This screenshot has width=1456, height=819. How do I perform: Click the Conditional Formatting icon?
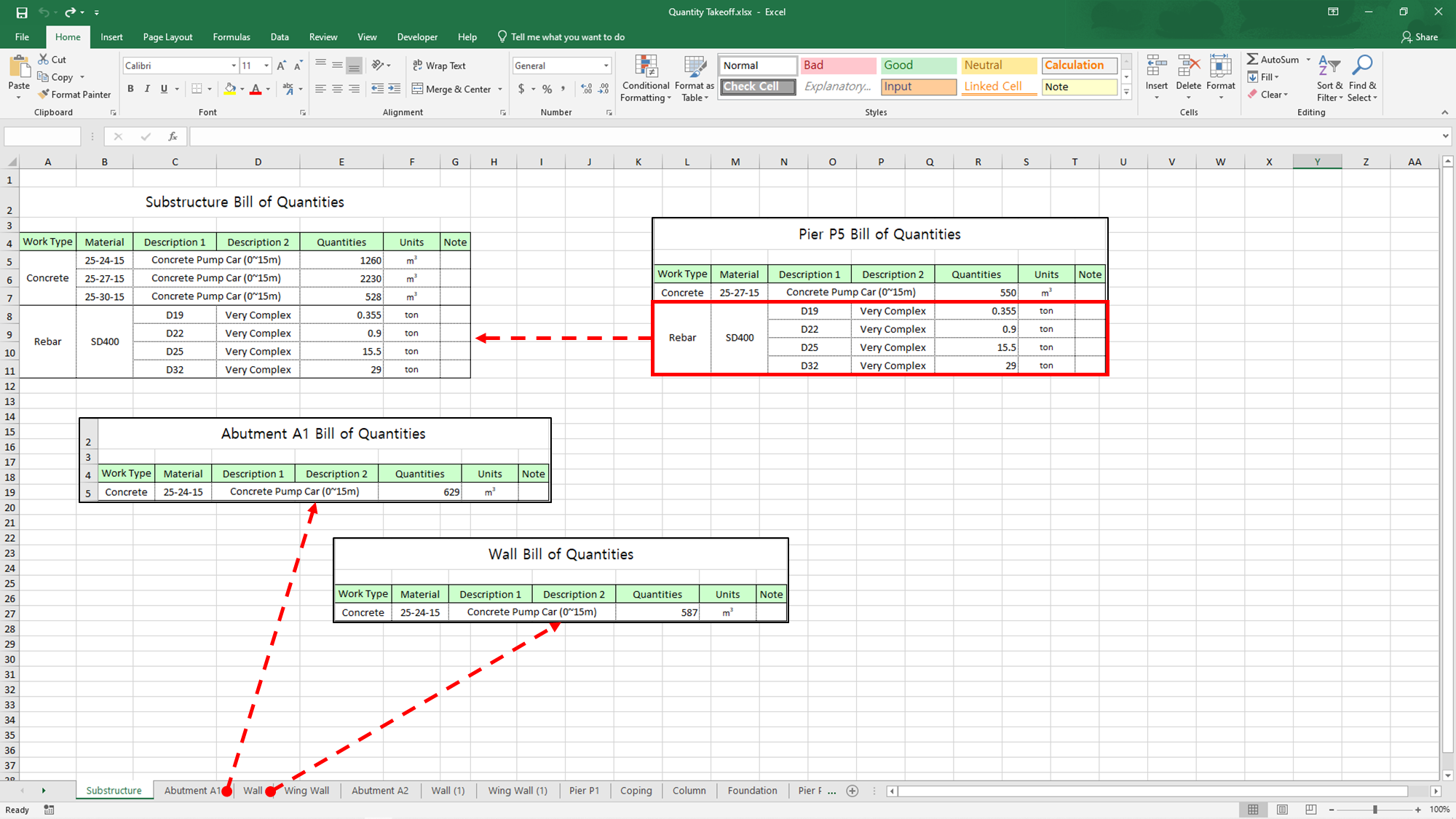(646, 68)
